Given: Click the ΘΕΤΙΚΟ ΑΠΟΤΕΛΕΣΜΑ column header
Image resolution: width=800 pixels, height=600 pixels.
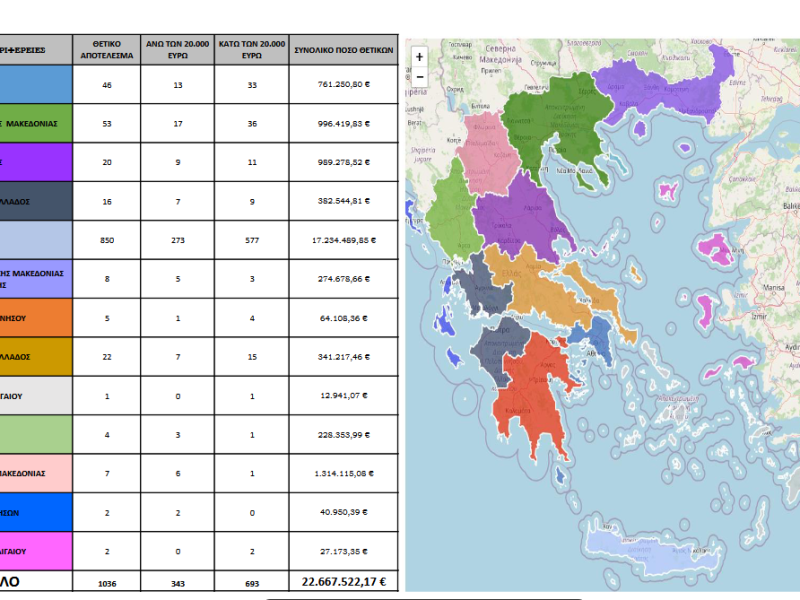Looking at the screenshot, I should pyautogui.click(x=107, y=50).
